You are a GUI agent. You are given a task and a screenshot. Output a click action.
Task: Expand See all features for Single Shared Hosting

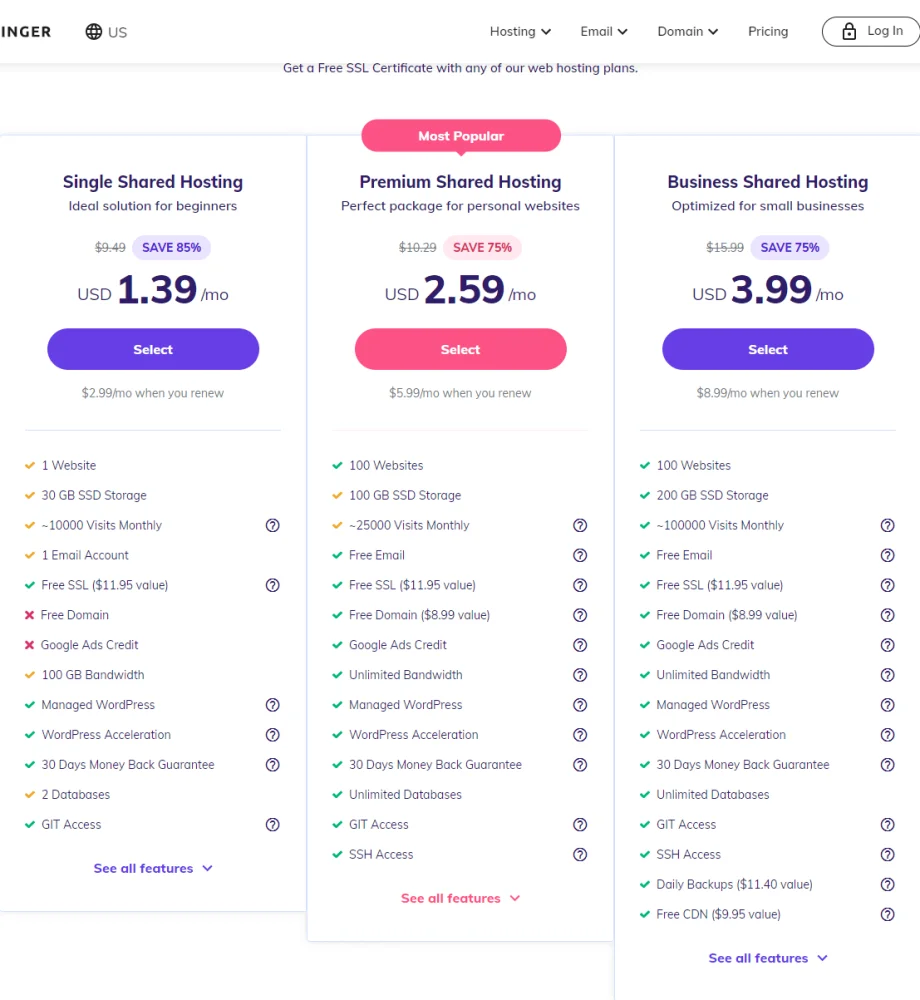(x=153, y=868)
